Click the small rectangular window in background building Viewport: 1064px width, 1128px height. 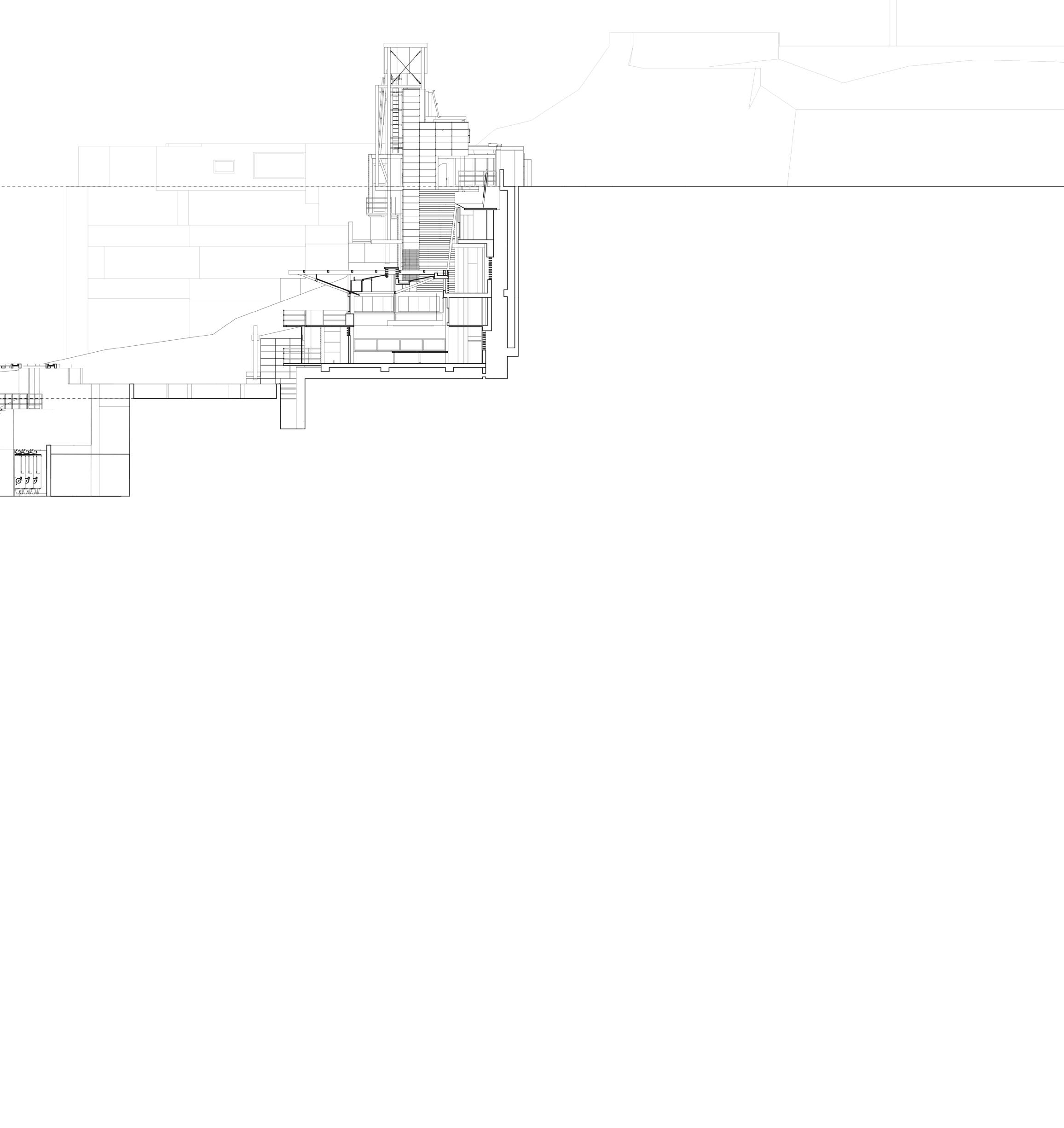pos(224,166)
